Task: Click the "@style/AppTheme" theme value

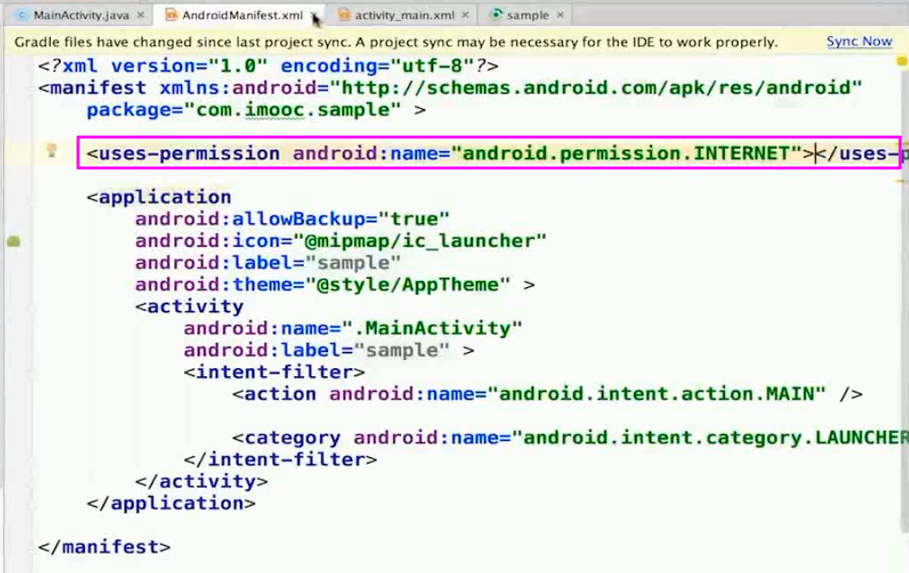Action: [408, 285]
